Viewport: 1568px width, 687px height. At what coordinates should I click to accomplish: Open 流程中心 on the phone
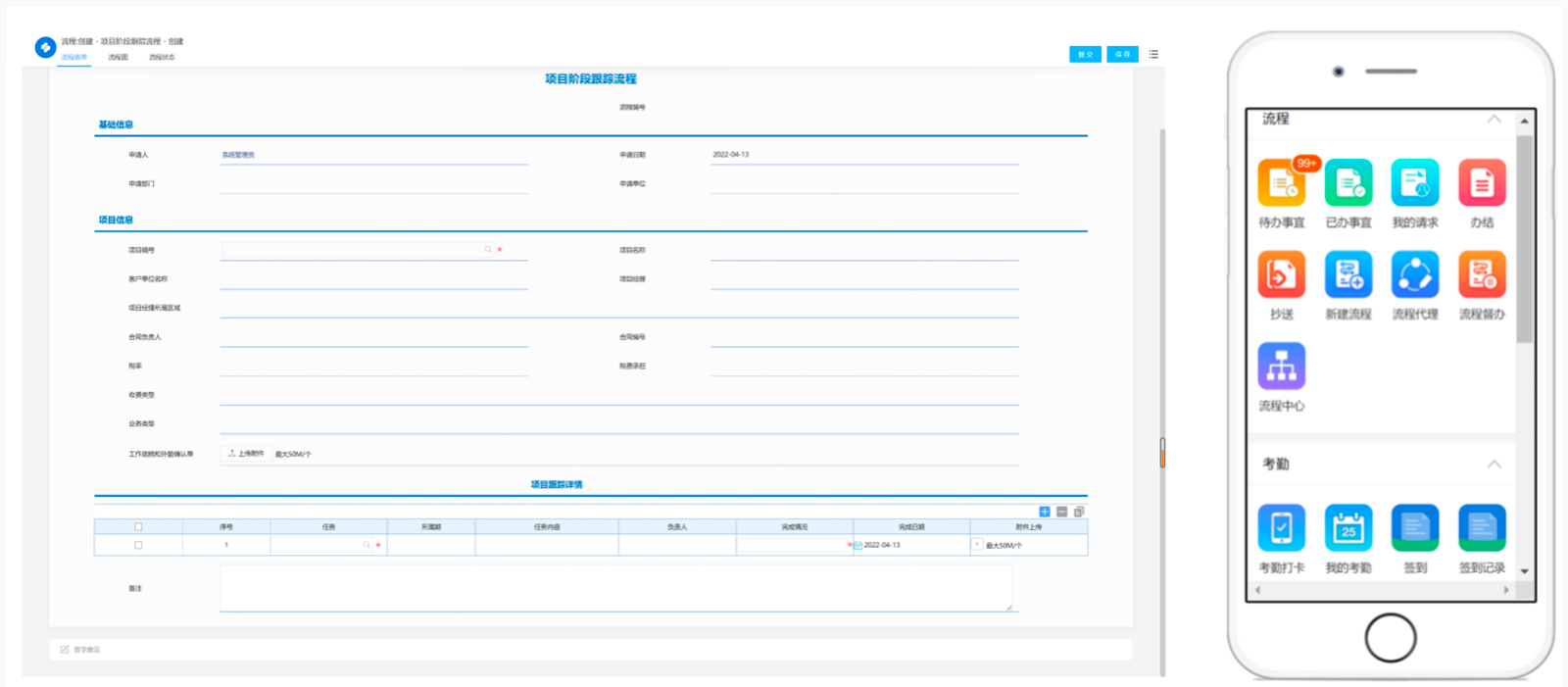[1282, 367]
